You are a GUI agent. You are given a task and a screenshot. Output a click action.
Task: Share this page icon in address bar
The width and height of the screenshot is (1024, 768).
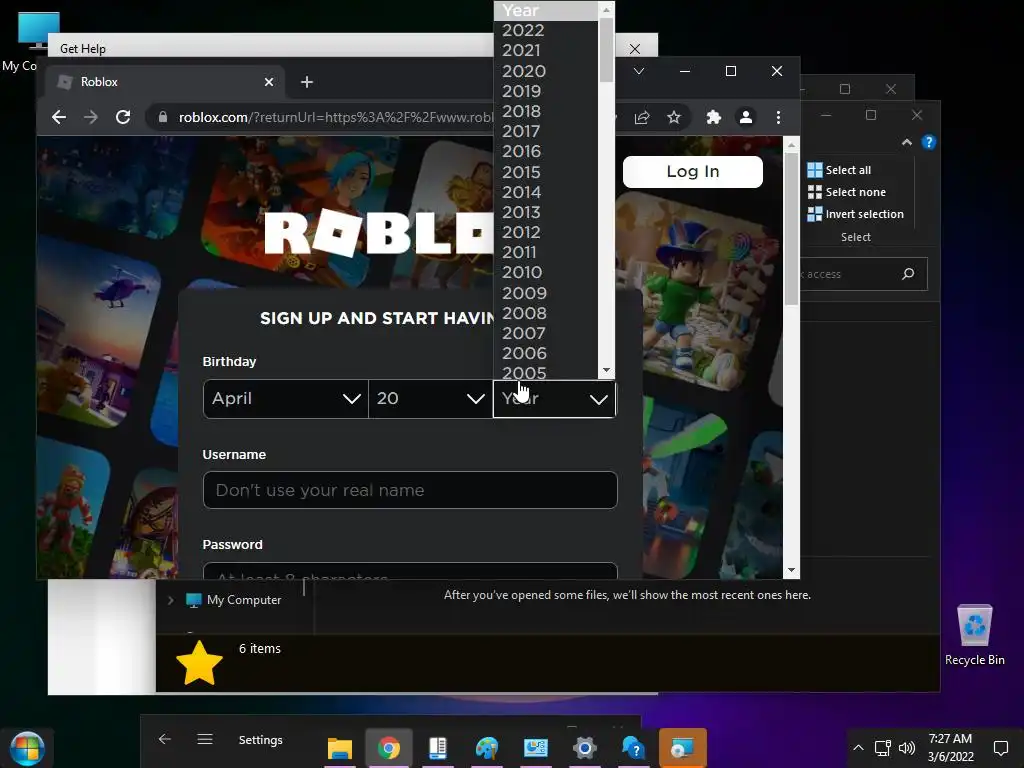642,118
